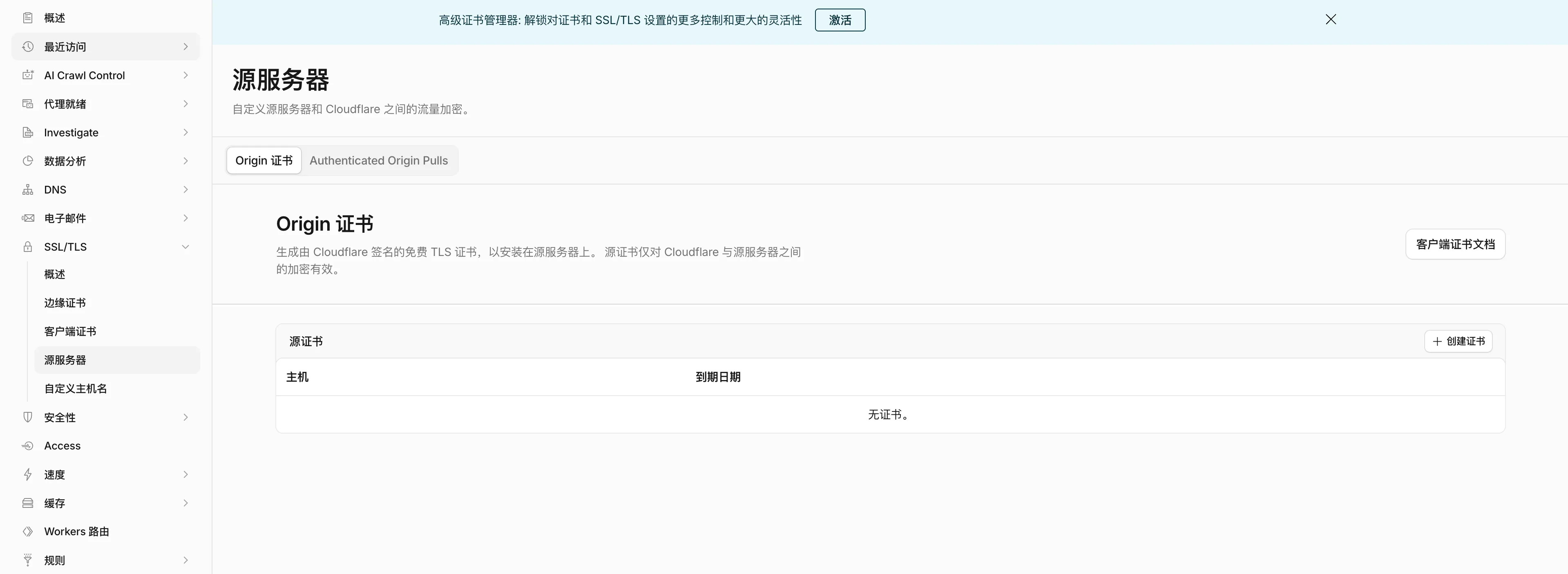Click the 安全性 shield icon
The image size is (1568, 574).
pos(27,417)
